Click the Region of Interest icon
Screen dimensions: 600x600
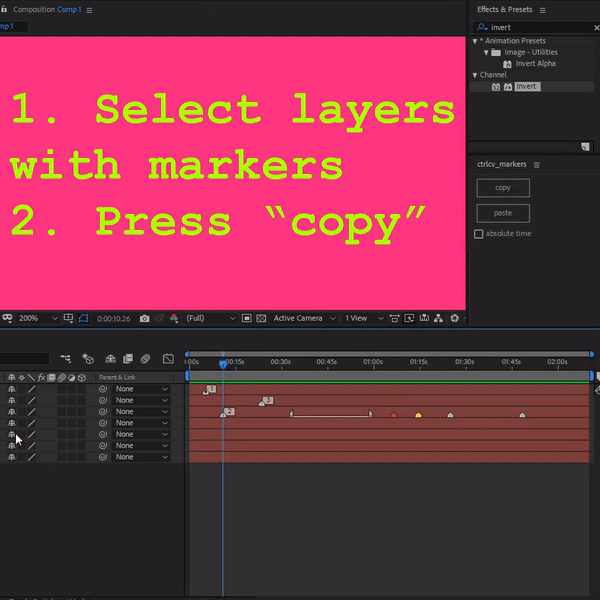(246, 318)
